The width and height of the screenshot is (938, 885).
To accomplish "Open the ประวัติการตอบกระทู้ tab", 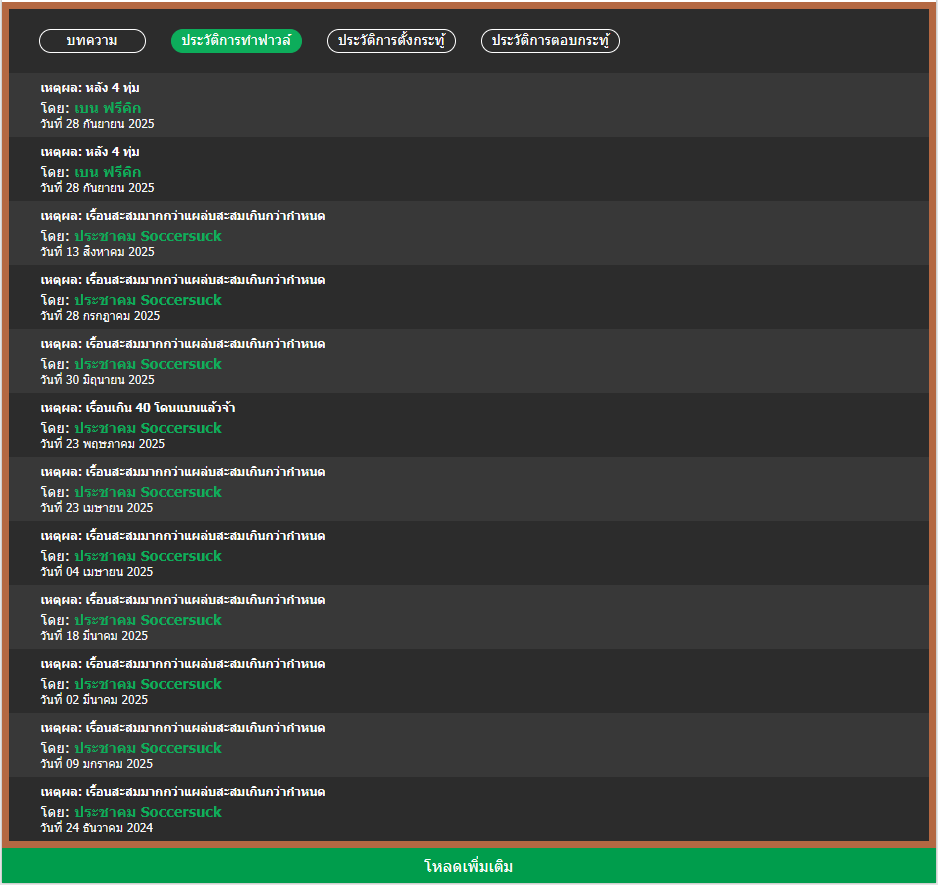I will pyautogui.click(x=550, y=41).
